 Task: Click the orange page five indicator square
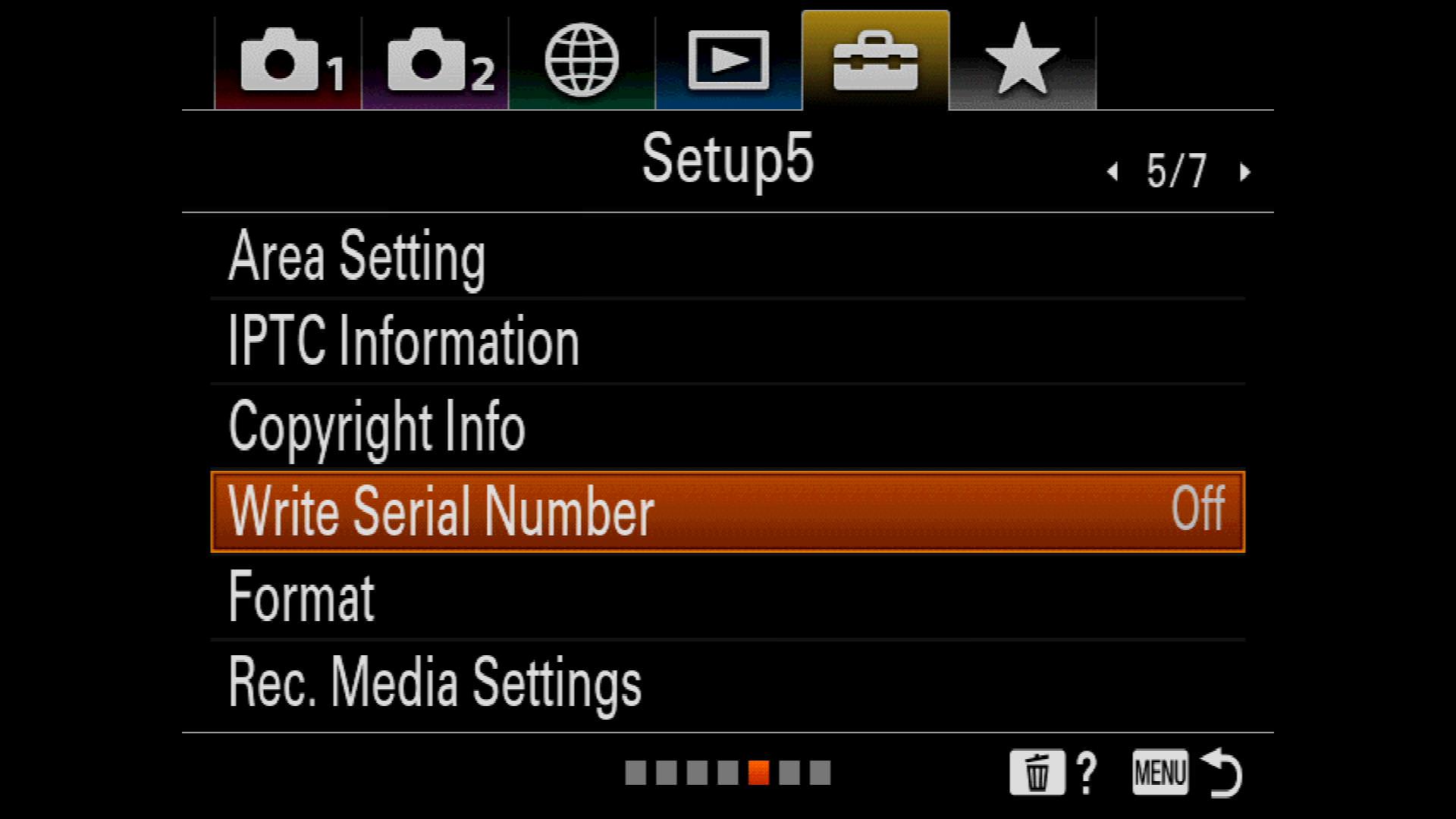point(758,773)
